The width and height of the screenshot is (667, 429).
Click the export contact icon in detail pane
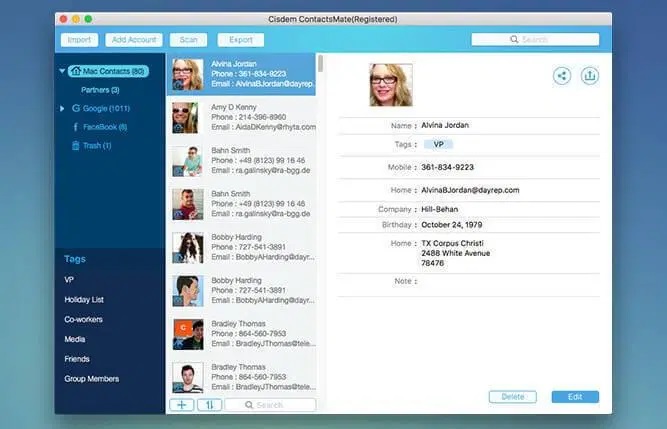(589, 75)
